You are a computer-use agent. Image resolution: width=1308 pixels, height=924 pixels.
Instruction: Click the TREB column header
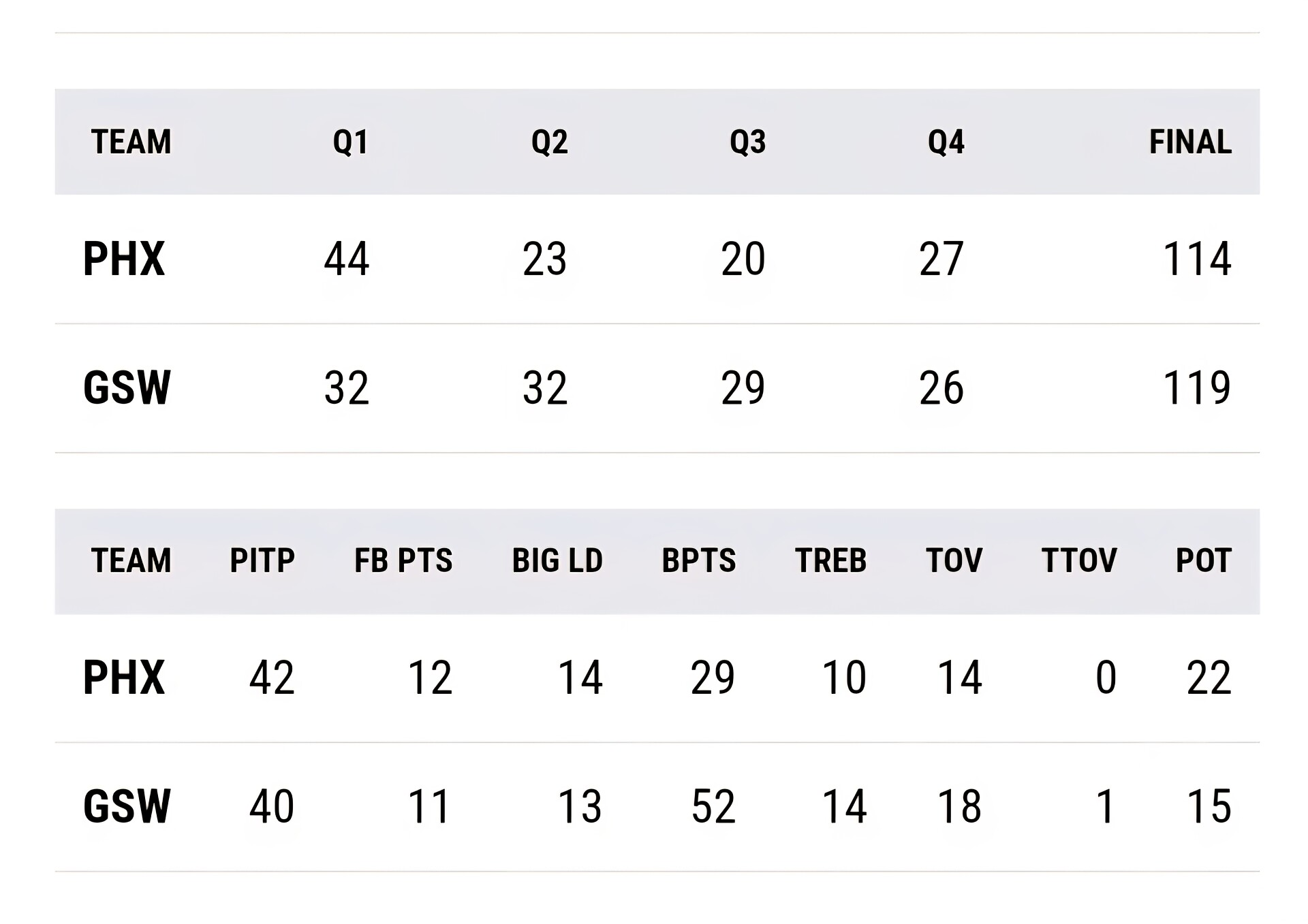[x=830, y=561]
